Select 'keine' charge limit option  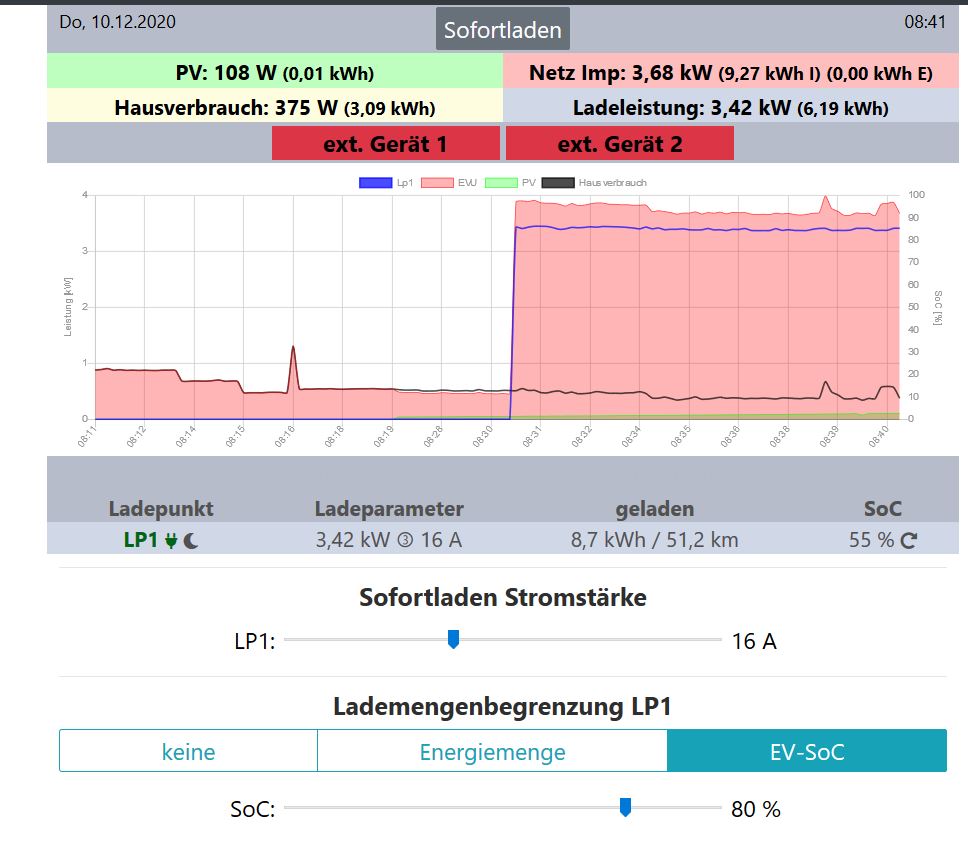coord(188,751)
